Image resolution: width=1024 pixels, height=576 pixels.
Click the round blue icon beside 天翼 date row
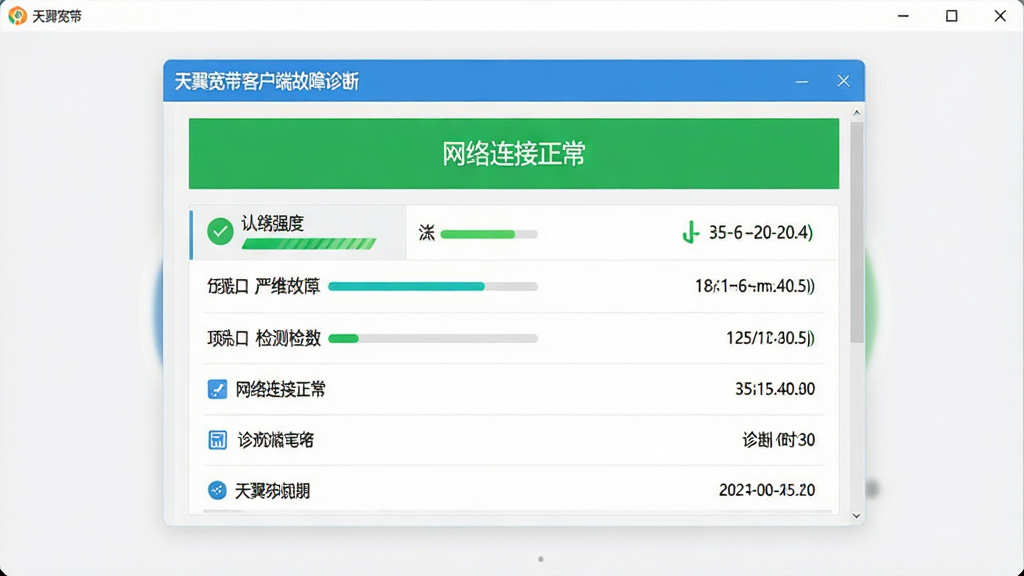(217, 490)
